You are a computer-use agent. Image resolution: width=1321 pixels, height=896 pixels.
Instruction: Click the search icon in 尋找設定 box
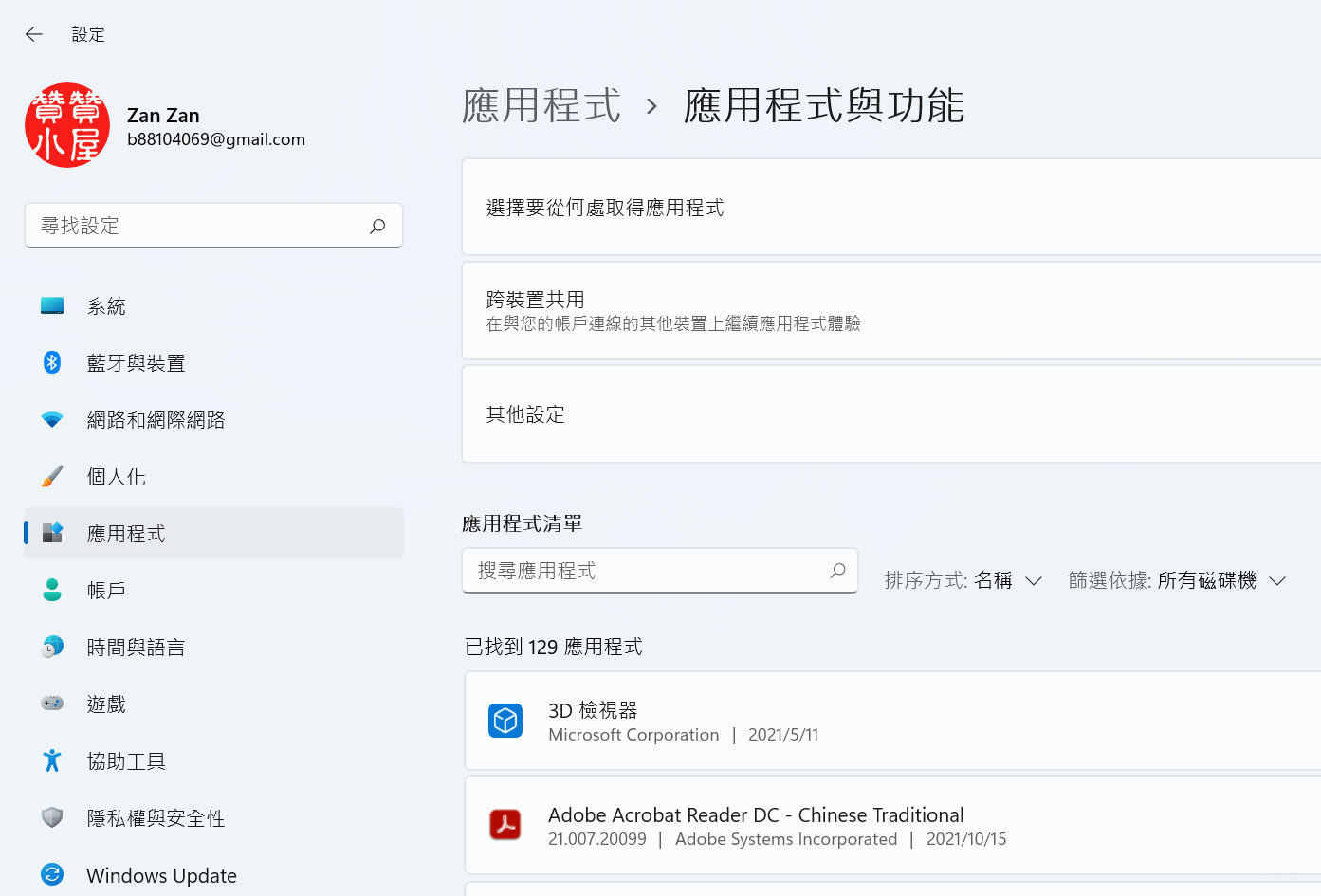[377, 226]
